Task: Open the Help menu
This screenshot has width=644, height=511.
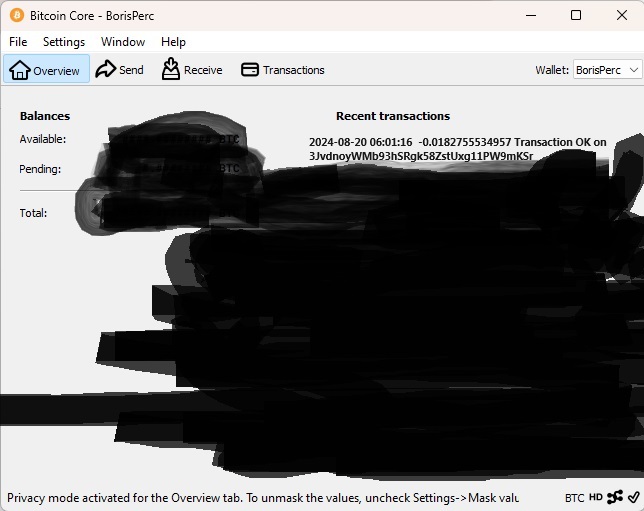Action: [173, 42]
